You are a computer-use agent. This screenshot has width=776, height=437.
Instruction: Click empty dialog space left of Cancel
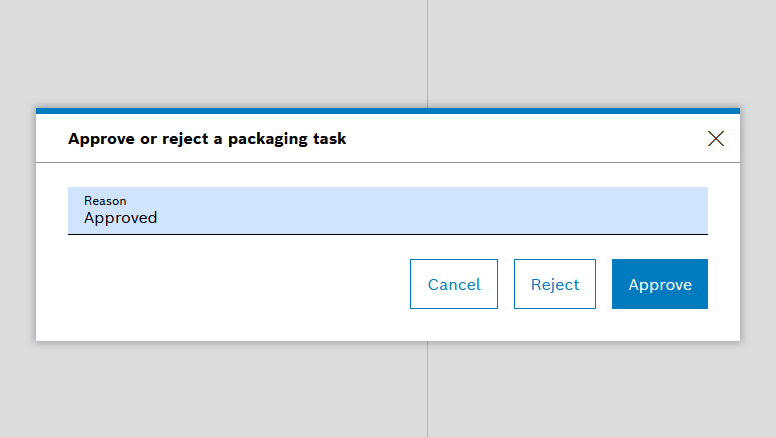pyautogui.click(x=230, y=284)
